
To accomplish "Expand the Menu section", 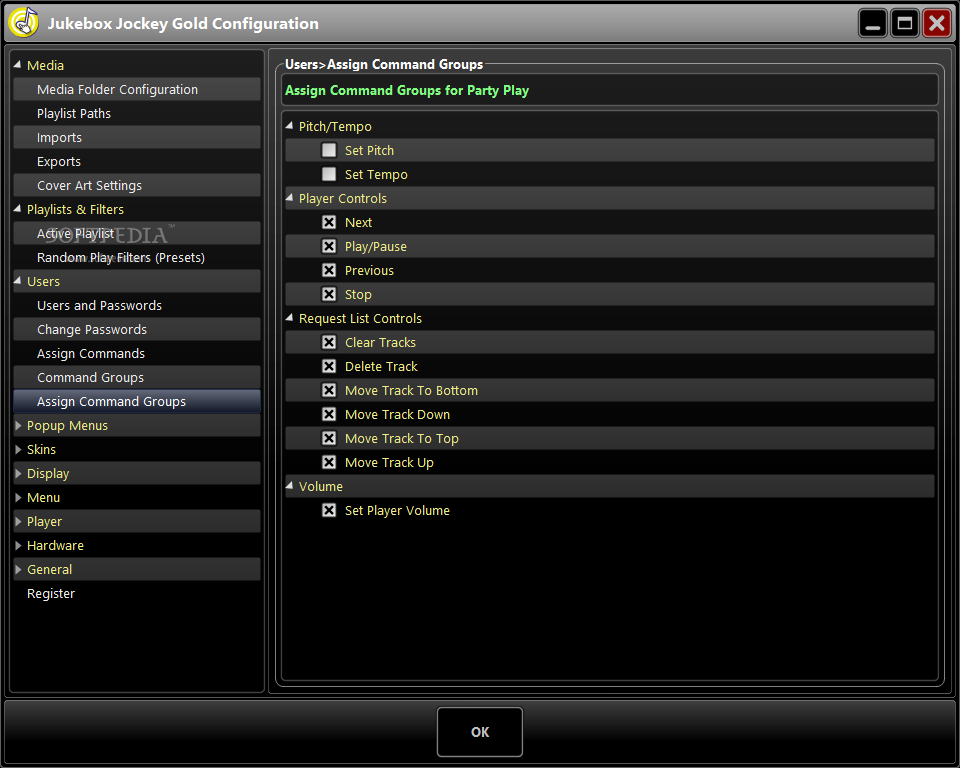I will coord(18,497).
